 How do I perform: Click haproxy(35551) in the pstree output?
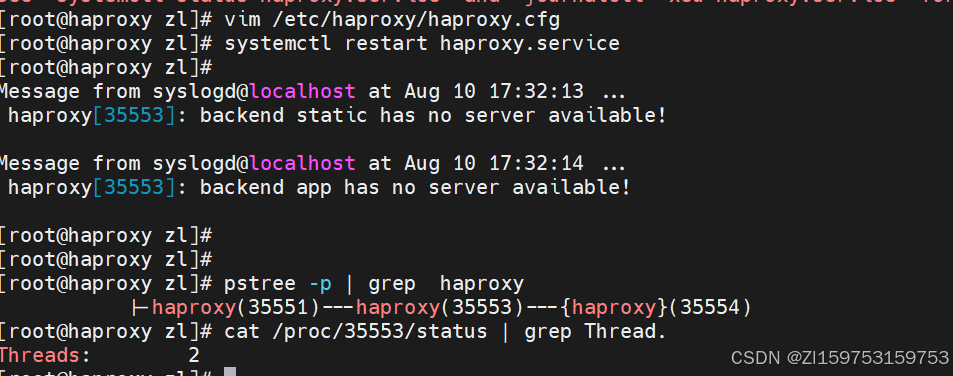pyautogui.click(x=236, y=308)
